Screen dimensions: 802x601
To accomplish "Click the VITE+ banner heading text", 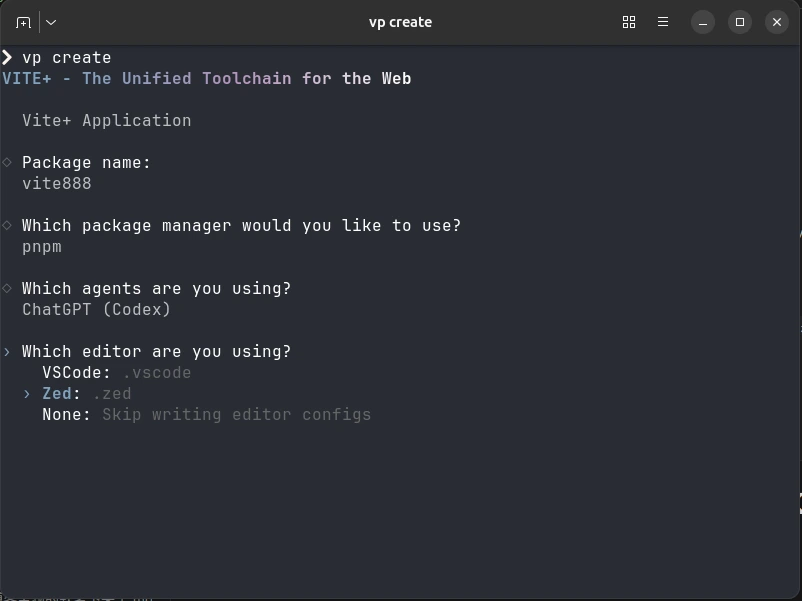I will point(207,79).
